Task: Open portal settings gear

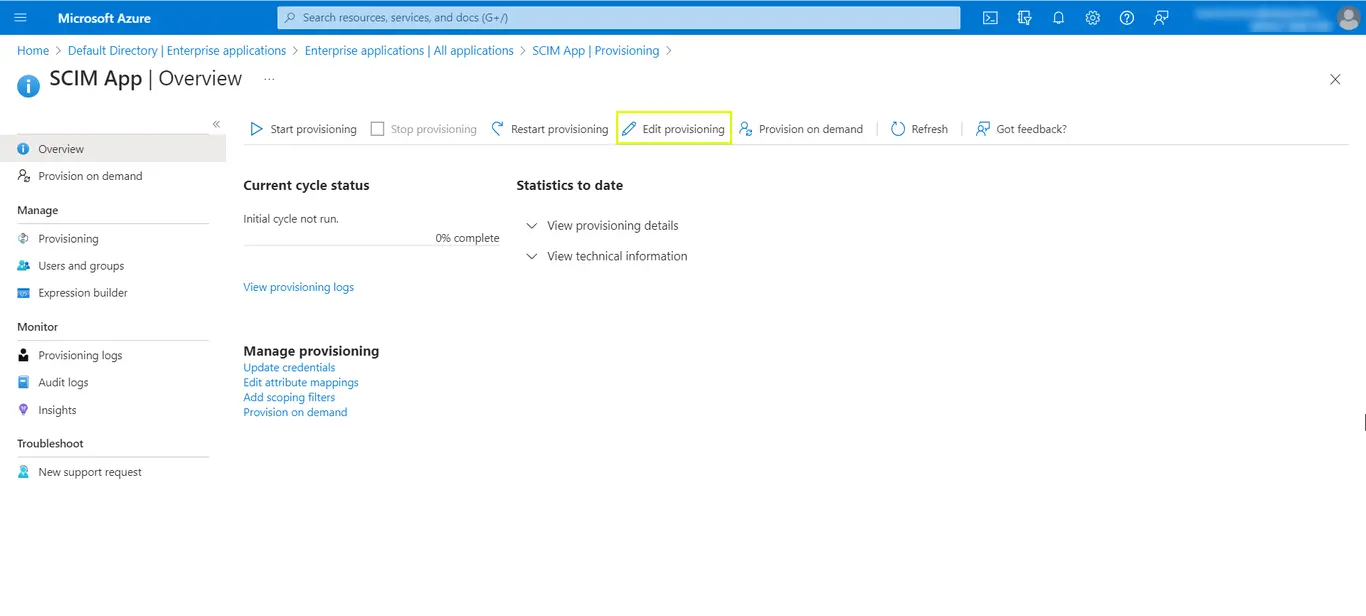Action: [1093, 18]
